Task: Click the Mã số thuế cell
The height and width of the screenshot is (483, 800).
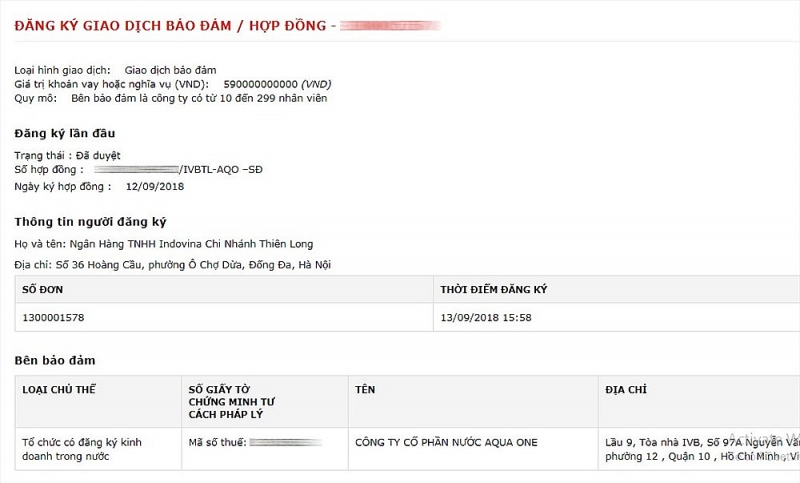Action: [265, 449]
